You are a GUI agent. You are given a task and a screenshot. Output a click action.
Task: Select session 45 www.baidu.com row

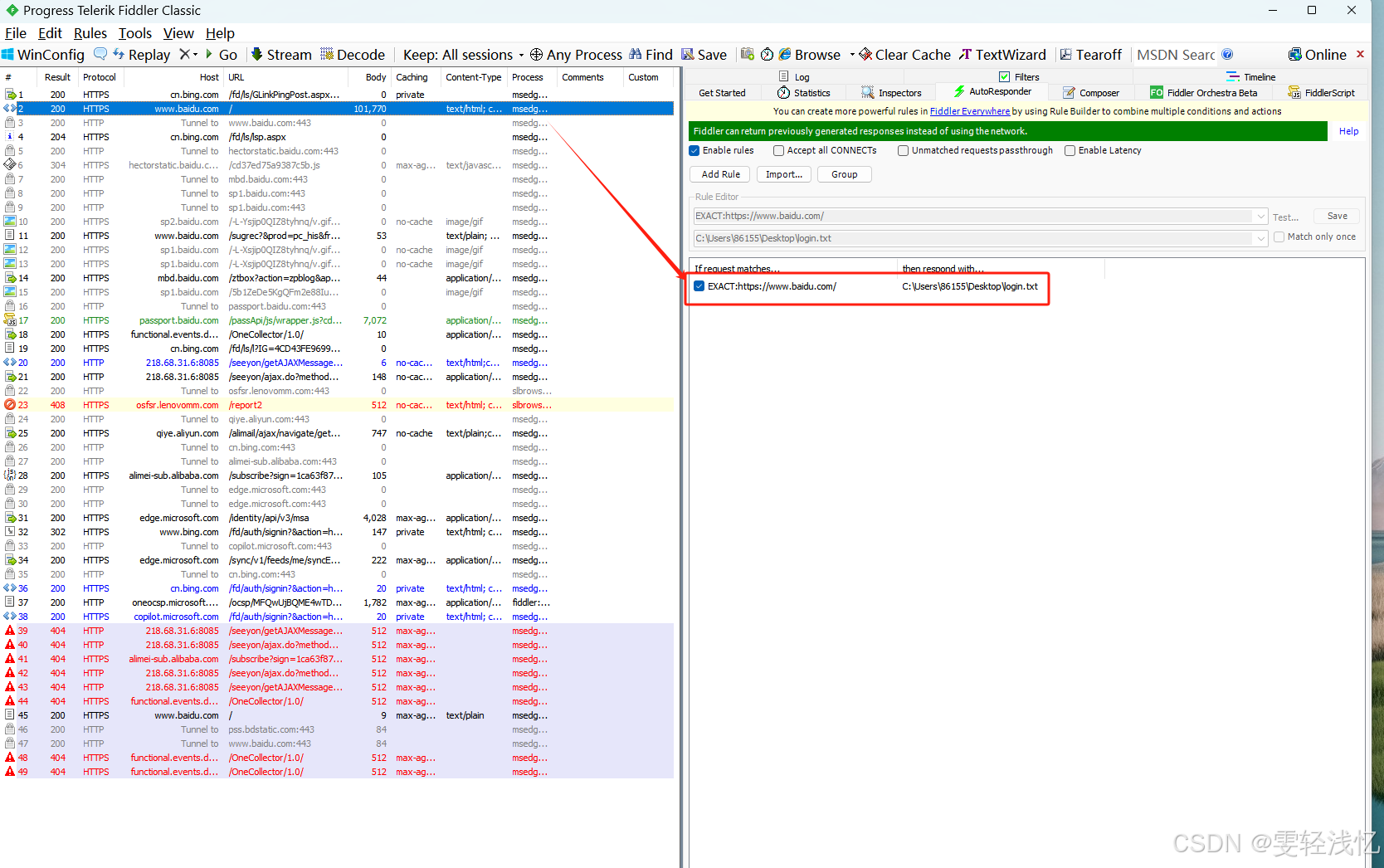[x=336, y=715]
